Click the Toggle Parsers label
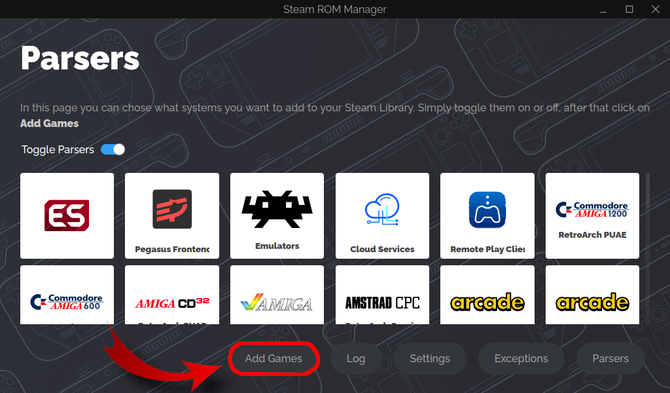This screenshot has width=670, height=393. tap(58, 150)
